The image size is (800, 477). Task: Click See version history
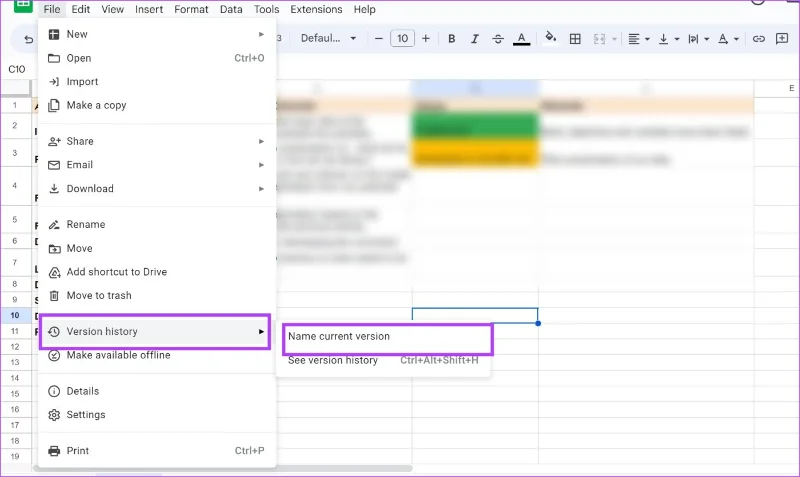[x=383, y=360]
